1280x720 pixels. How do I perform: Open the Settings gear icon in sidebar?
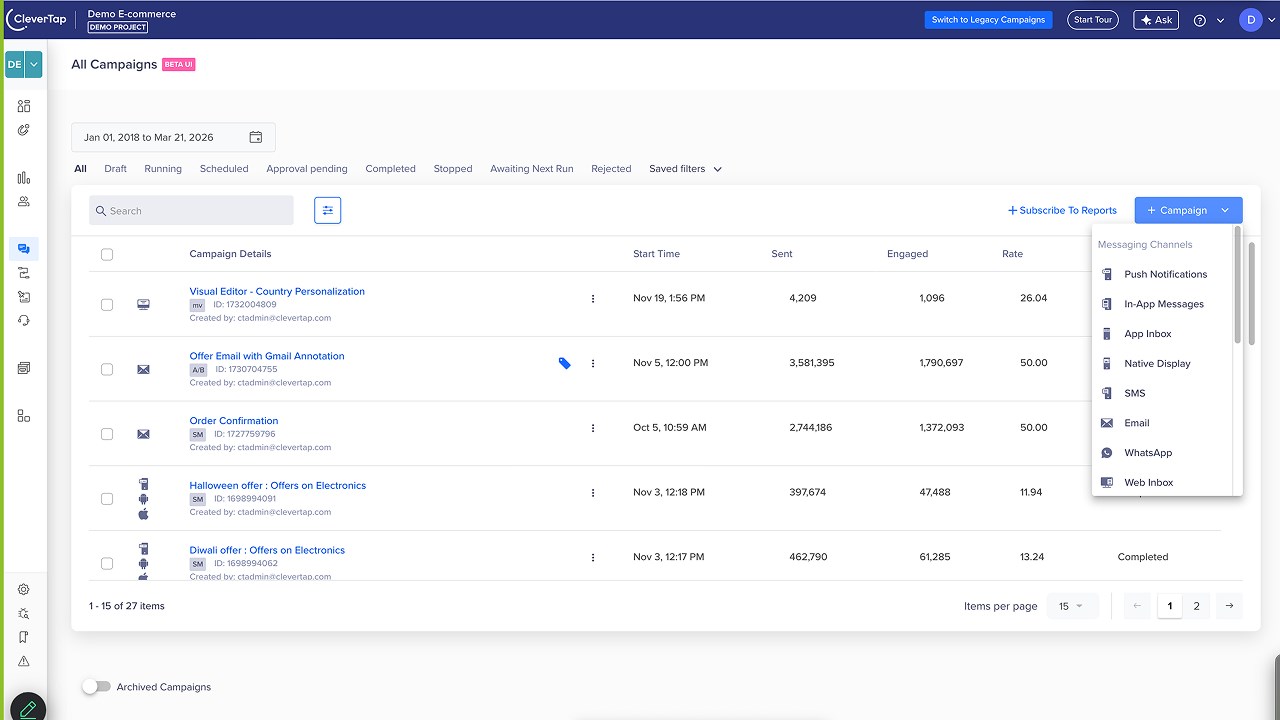[24, 590]
